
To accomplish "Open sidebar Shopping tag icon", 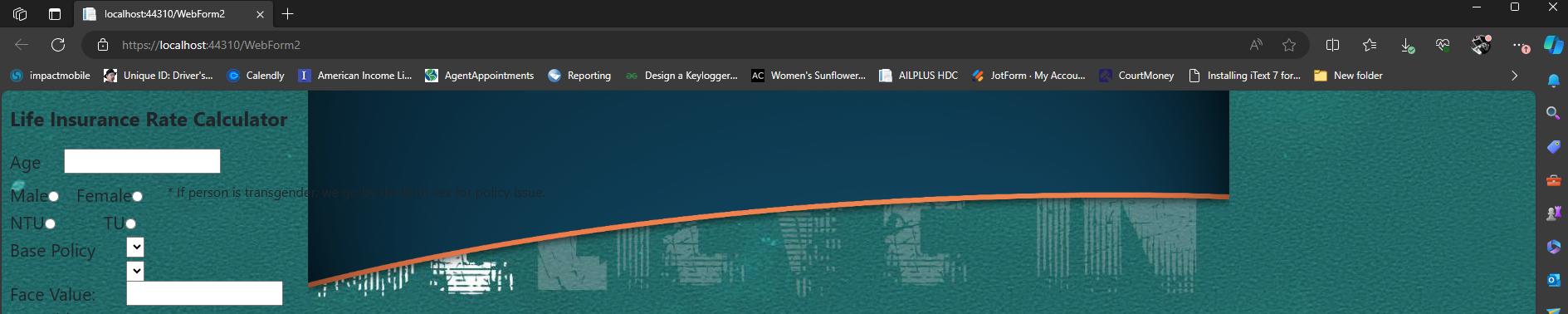I will pyautogui.click(x=1553, y=146).
